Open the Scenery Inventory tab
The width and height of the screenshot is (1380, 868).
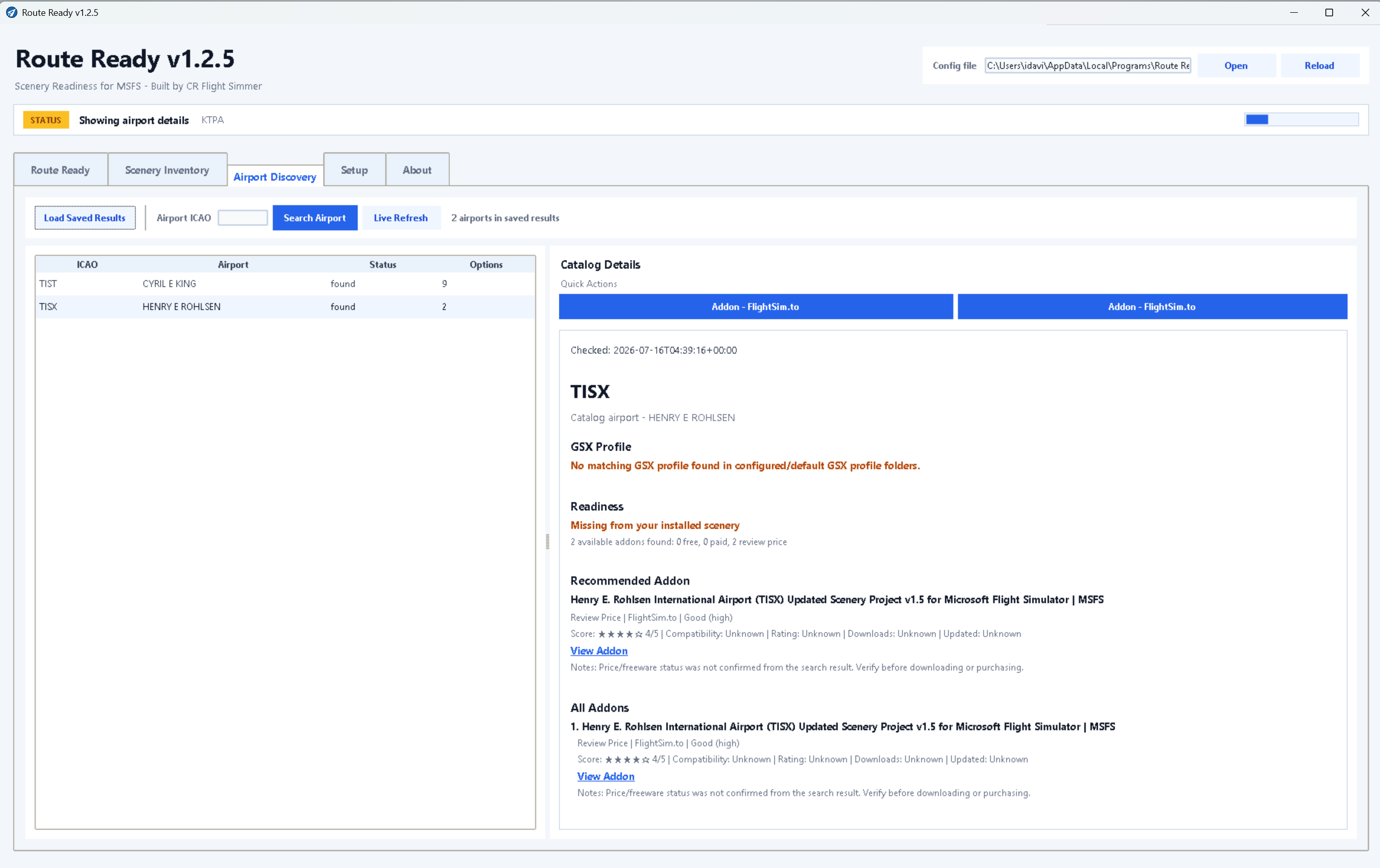pos(167,170)
